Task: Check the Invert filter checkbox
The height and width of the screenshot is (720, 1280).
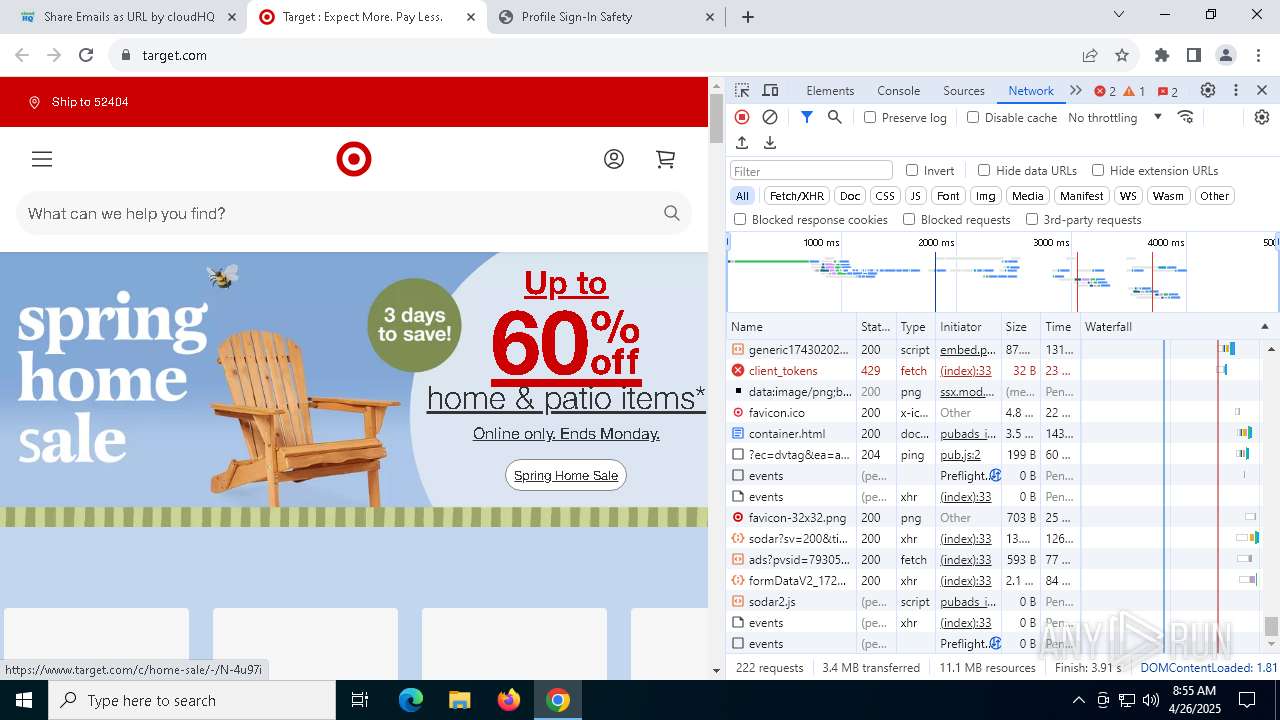Action: 912,170
